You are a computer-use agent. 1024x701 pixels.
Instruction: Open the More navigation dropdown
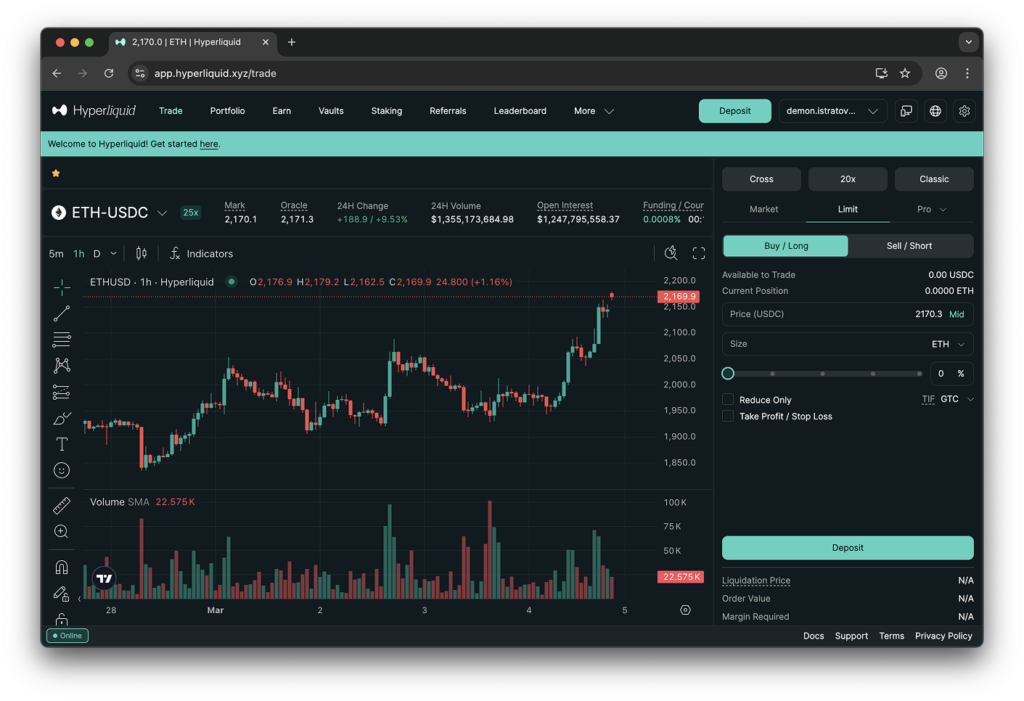593,111
